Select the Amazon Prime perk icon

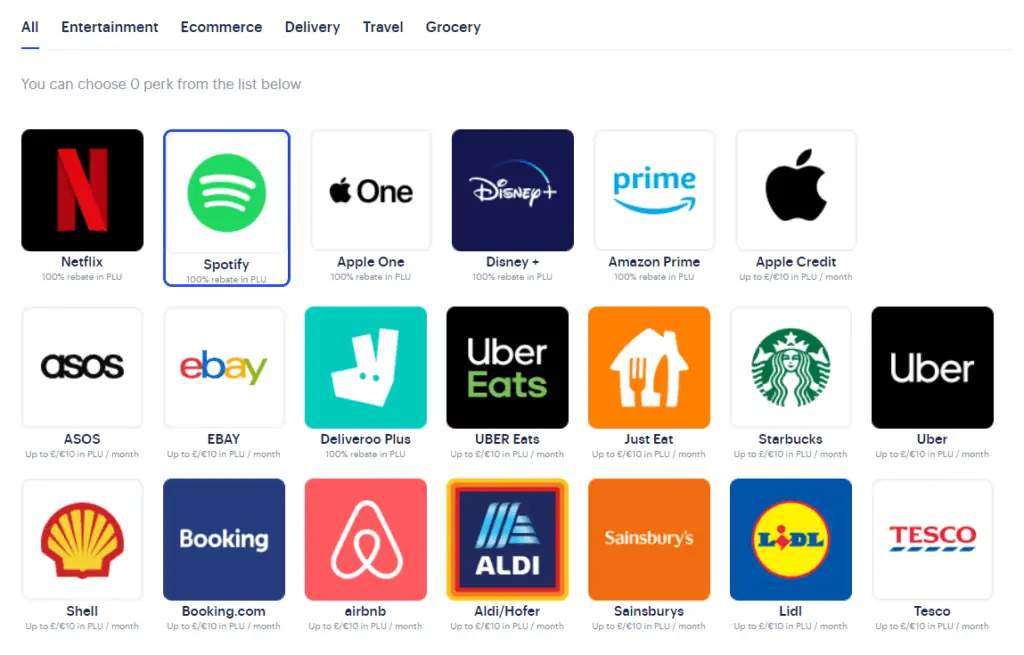point(654,190)
